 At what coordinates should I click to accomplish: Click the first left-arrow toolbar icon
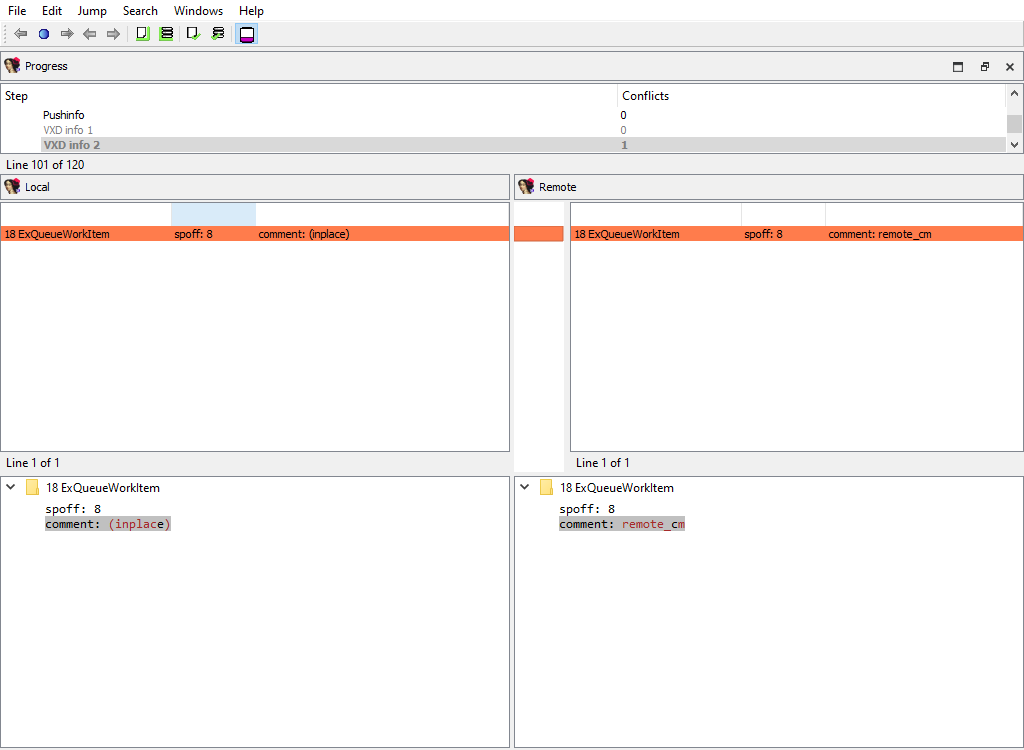pos(21,34)
